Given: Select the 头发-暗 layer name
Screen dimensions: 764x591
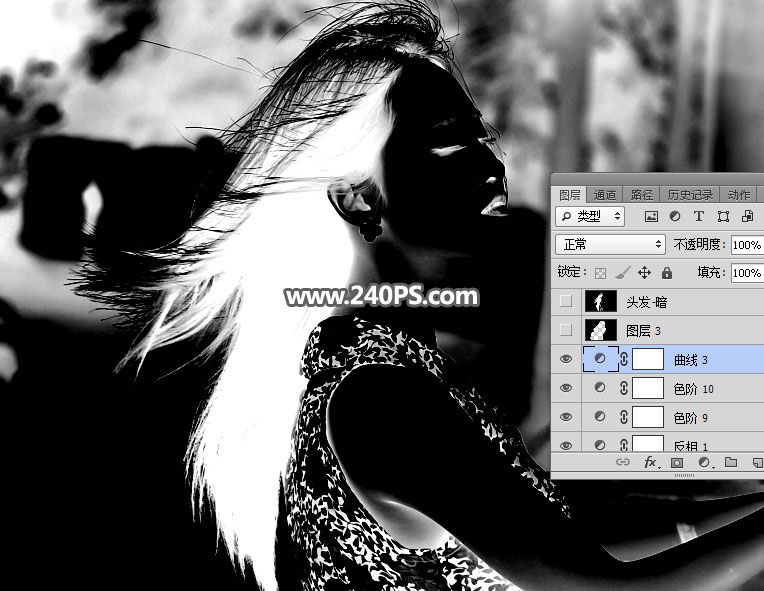Looking at the screenshot, I should pyautogui.click(x=647, y=303).
